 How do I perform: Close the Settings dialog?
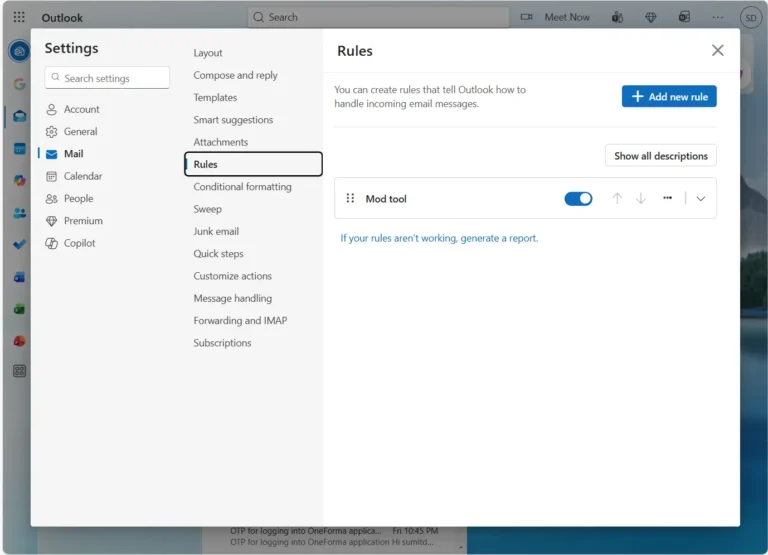717,50
